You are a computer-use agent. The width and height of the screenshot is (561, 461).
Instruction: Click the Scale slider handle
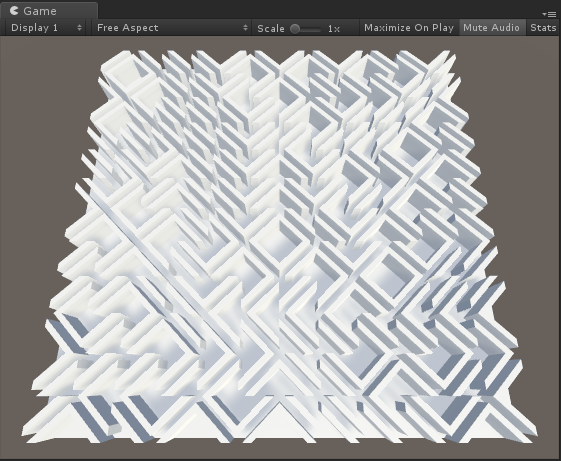[x=295, y=29]
